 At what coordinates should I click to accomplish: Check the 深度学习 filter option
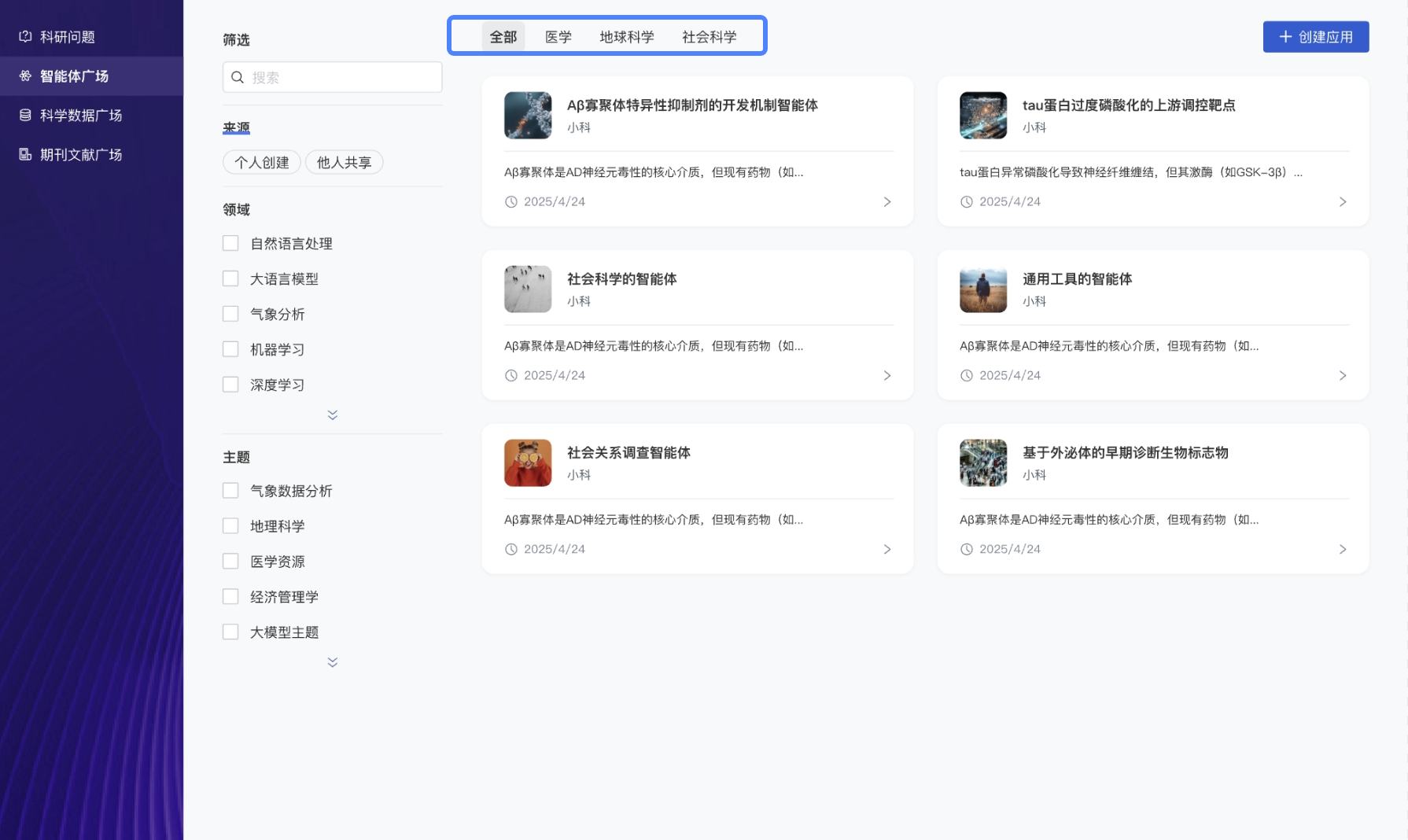tap(230, 384)
